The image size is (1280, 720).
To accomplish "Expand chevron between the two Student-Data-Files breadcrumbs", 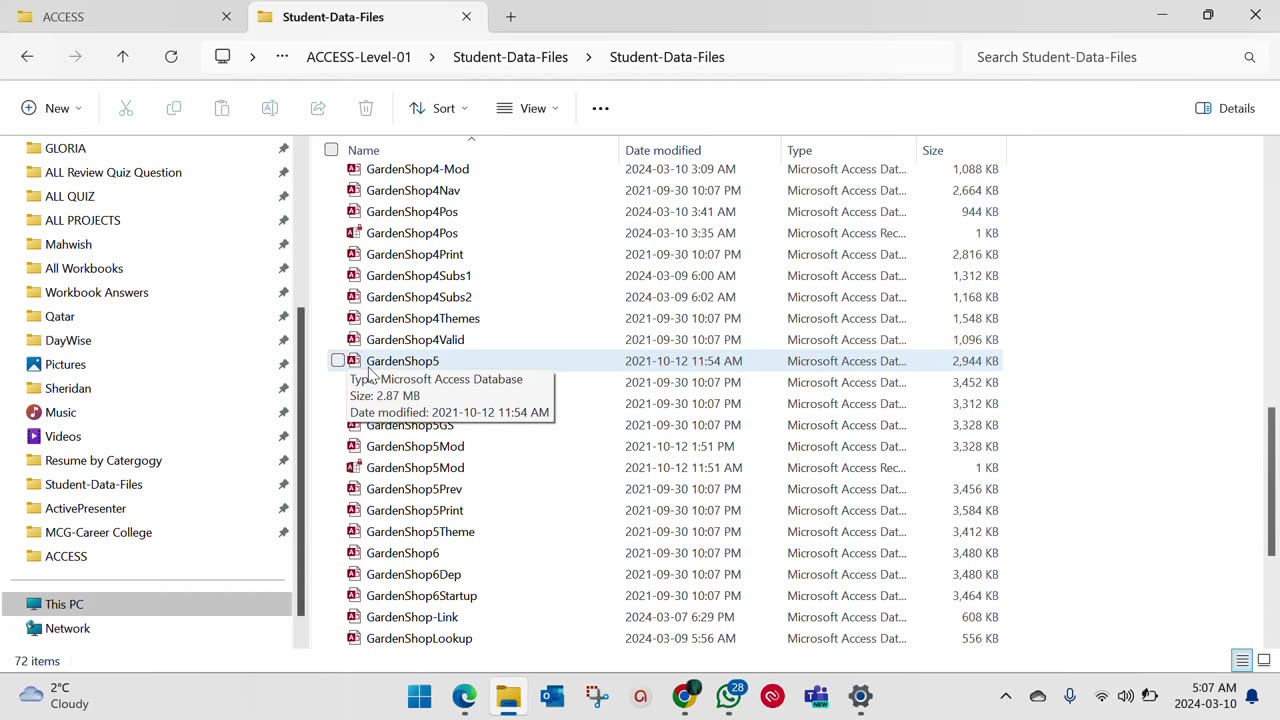I will click(x=589, y=57).
